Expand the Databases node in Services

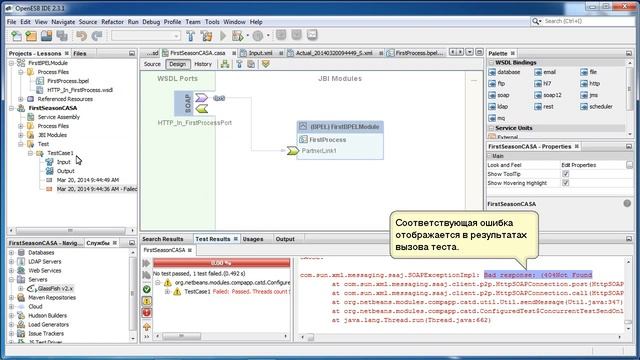coord(11,253)
